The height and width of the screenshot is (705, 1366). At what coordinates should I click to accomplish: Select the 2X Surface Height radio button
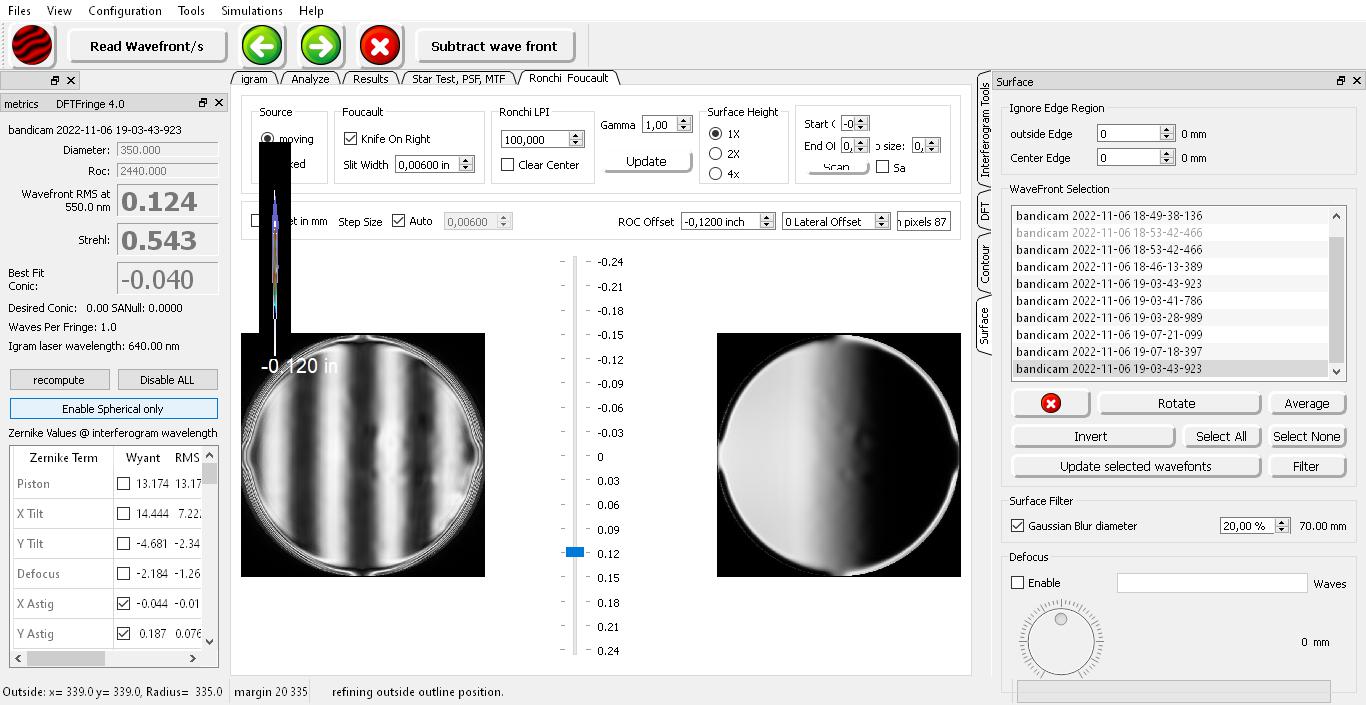[x=716, y=154]
